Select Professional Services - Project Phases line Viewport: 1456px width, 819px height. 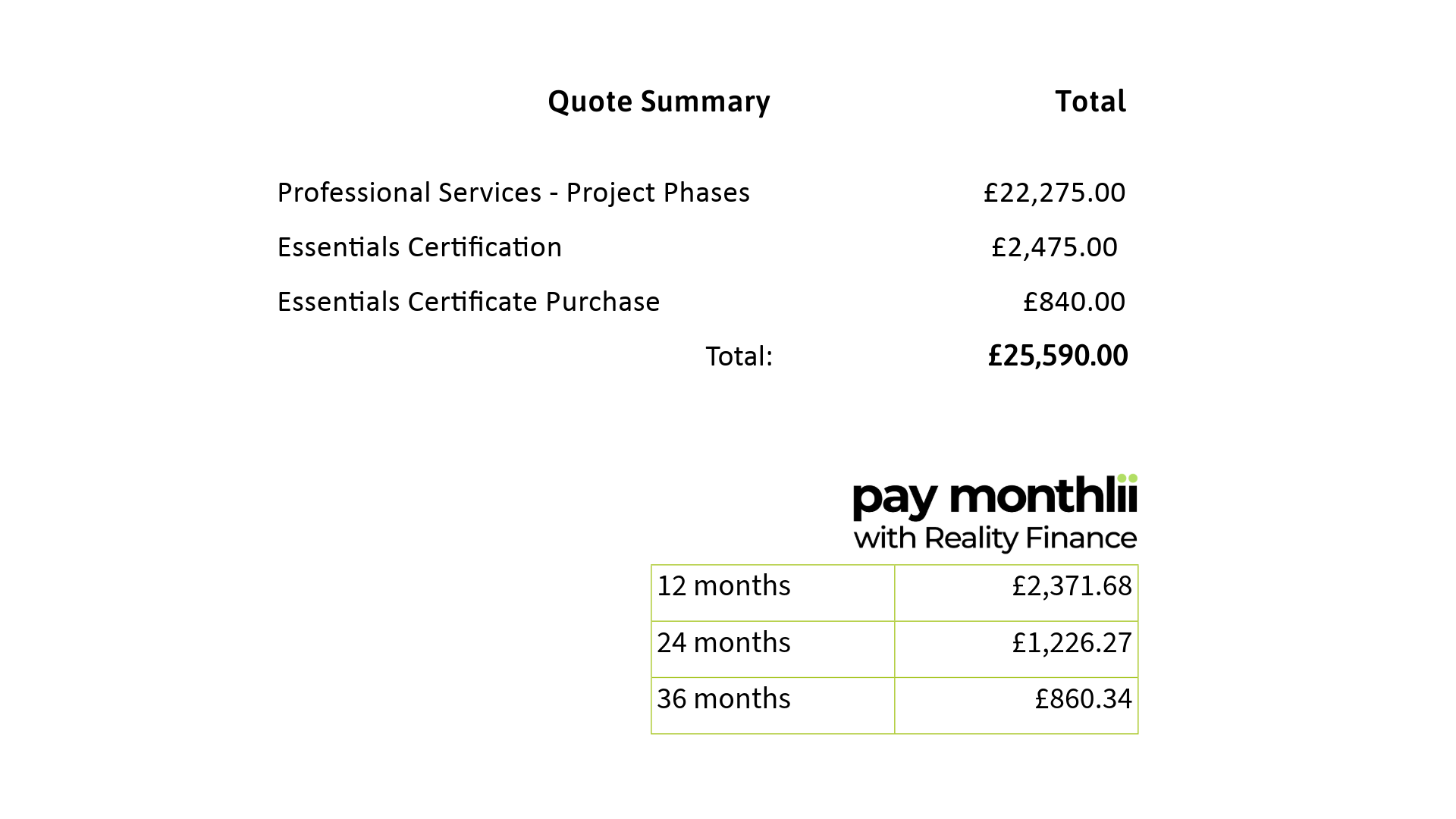click(513, 193)
